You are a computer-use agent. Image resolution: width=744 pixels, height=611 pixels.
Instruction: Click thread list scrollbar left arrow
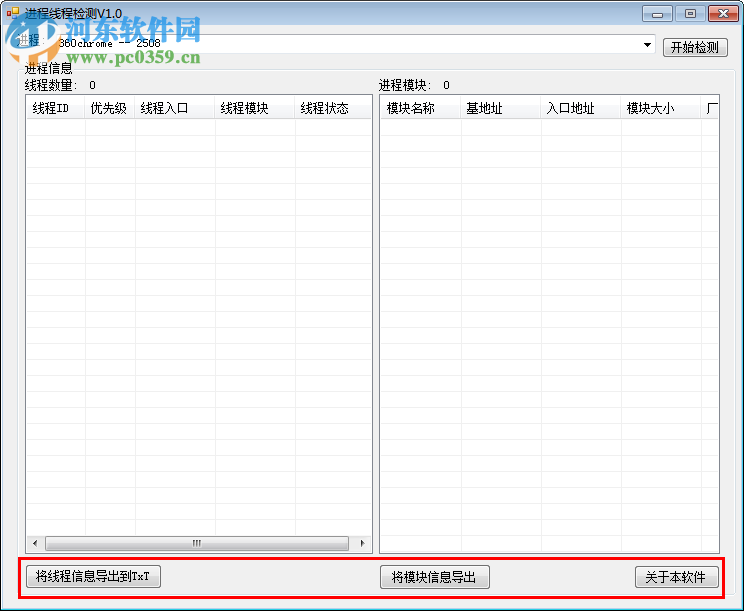(x=35, y=543)
